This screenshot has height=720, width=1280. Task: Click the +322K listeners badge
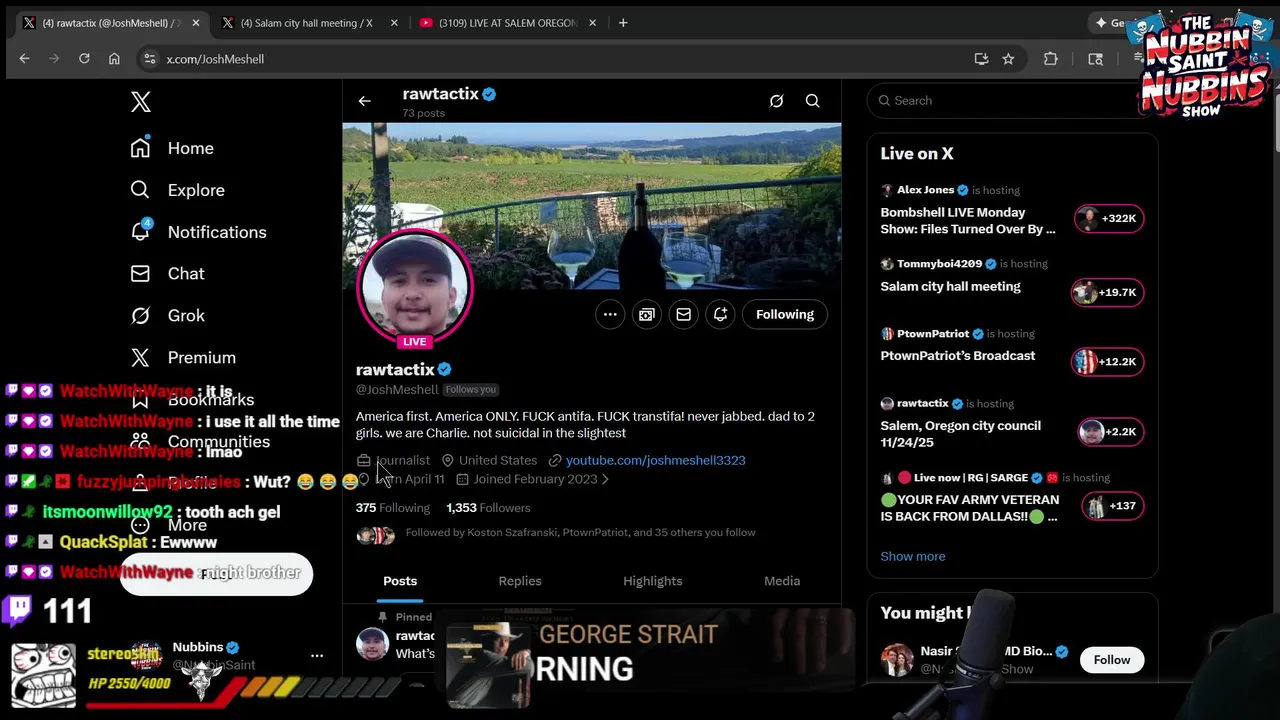click(1109, 219)
